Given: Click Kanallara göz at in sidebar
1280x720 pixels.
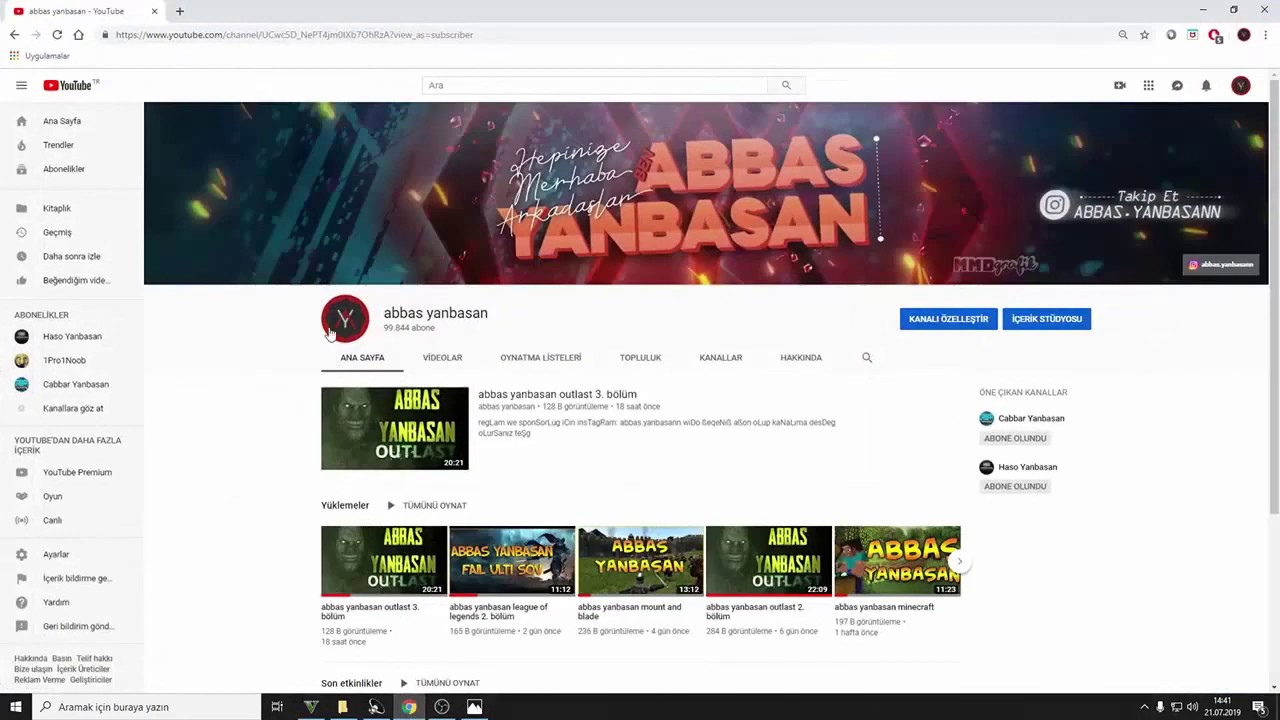Looking at the screenshot, I should pyautogui.click(x=72, y=408).
